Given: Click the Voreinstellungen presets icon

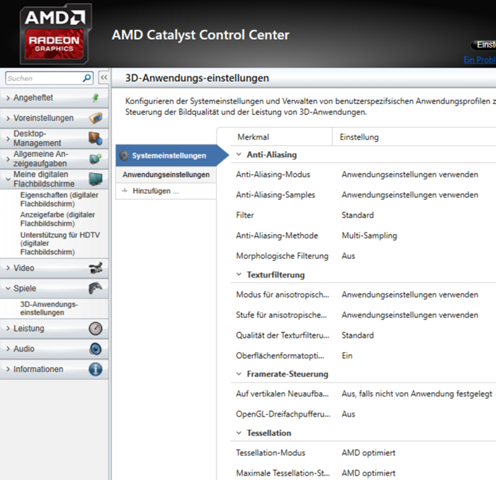Looking at the screenshot, I should click(x=96, y=118).
